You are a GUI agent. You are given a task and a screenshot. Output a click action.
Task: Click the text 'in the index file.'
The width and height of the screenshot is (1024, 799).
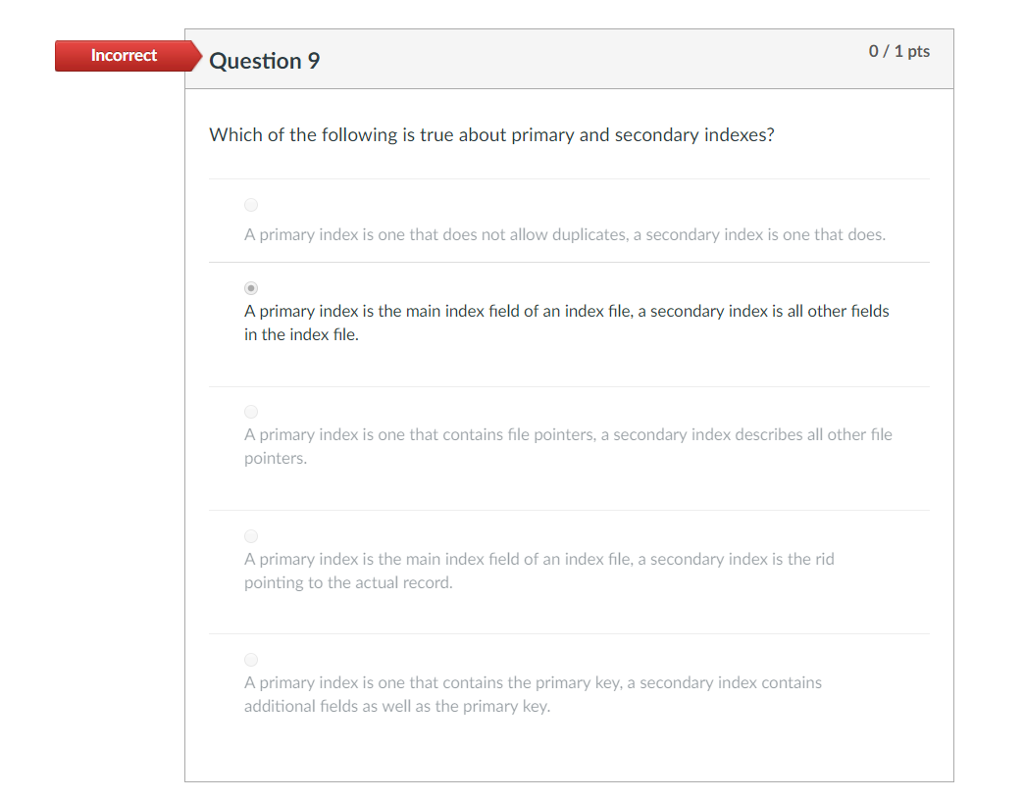(x=301, y=334)
